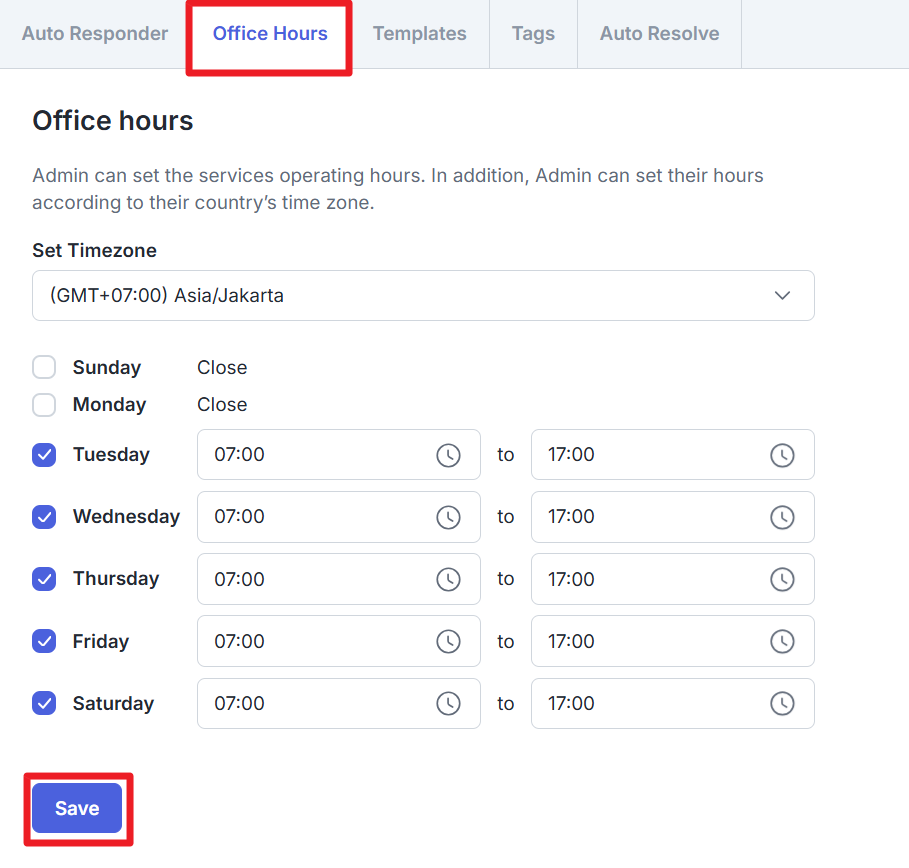Click clock icon in Tuesday start time
The height and width of the screenshot is (868, 909).
[448, 455]
